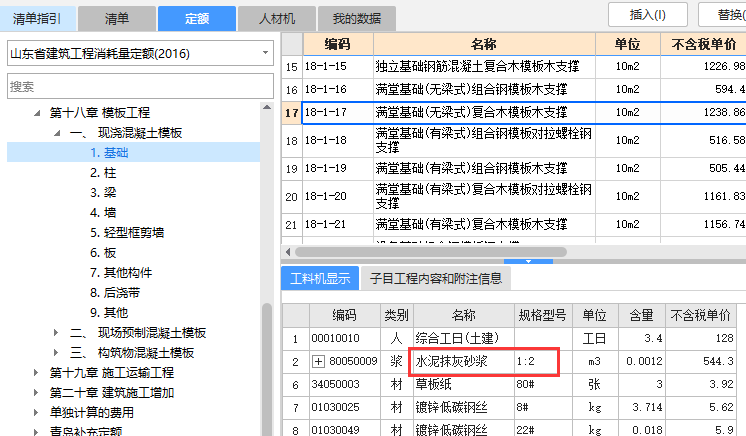Click horizontal scrollbar left arrow

tap(288, 252)
